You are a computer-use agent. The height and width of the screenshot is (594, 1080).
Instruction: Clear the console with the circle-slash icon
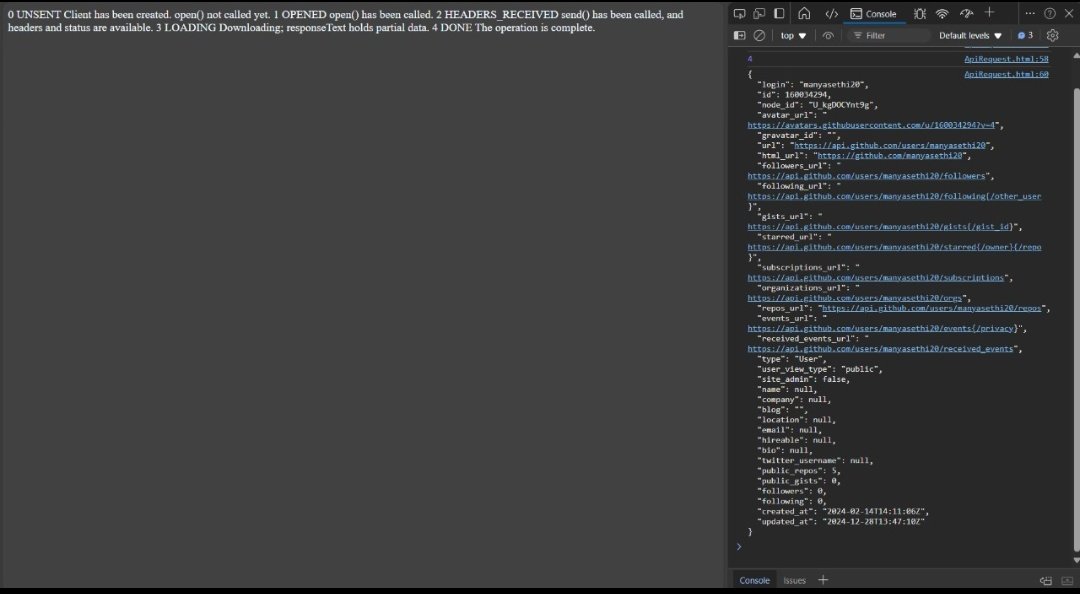tap(759, 35)
